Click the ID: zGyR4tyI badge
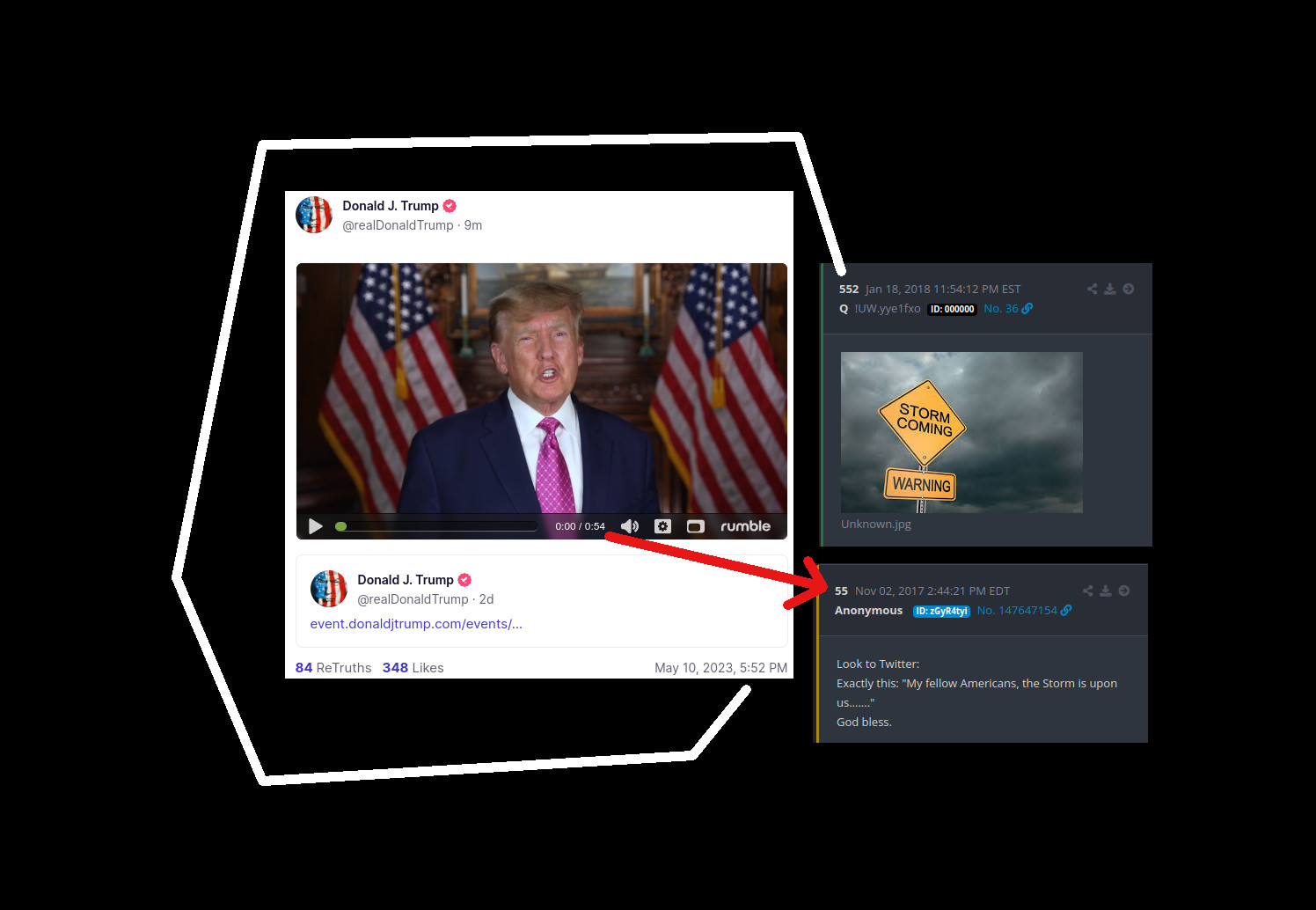This screenshot has height=910, width=1316. tap(941, 611)
